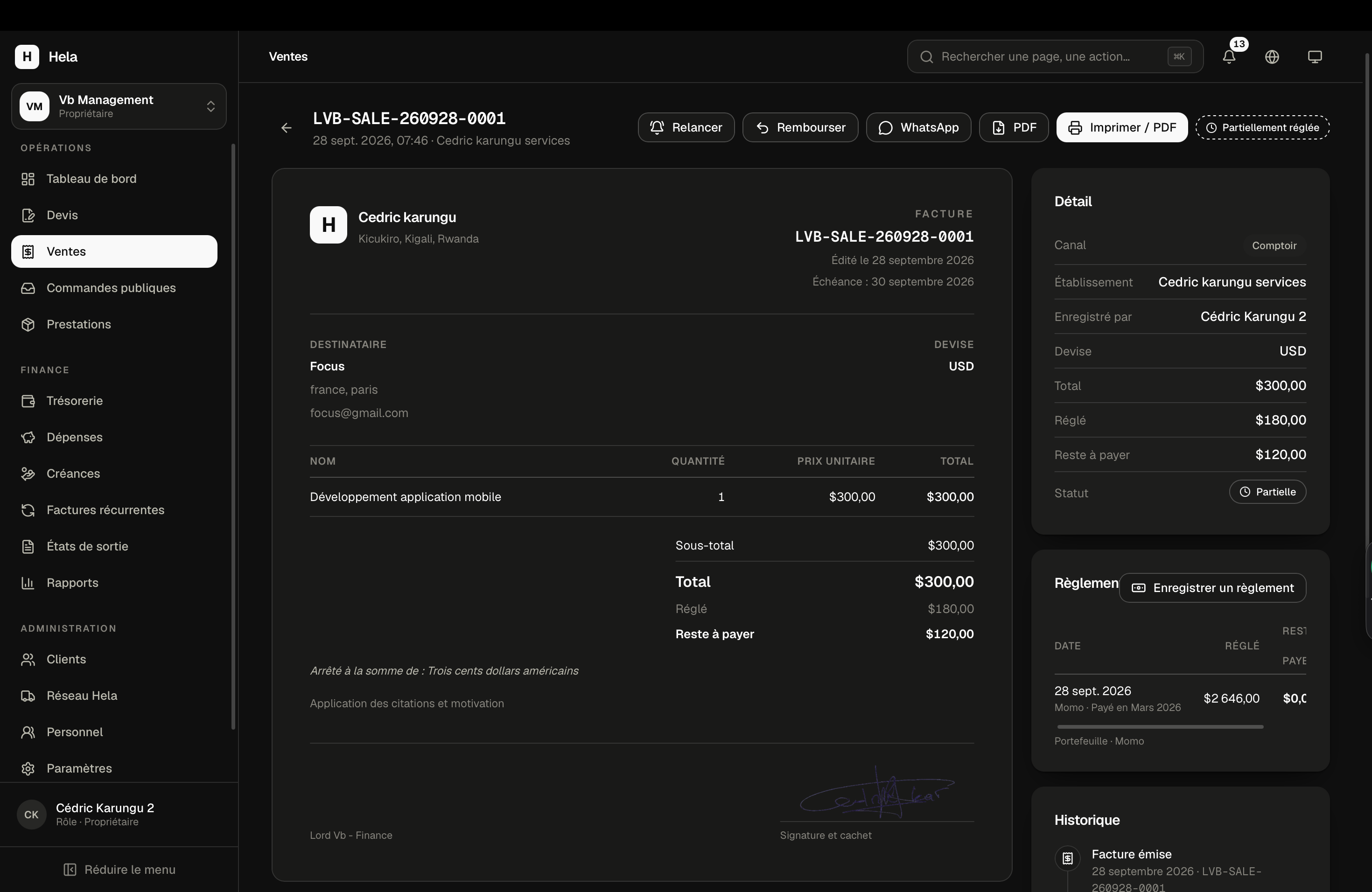The image size is (1372, 892).
Task: Click the Hela logo icon
Action: (x=27, y=56)
